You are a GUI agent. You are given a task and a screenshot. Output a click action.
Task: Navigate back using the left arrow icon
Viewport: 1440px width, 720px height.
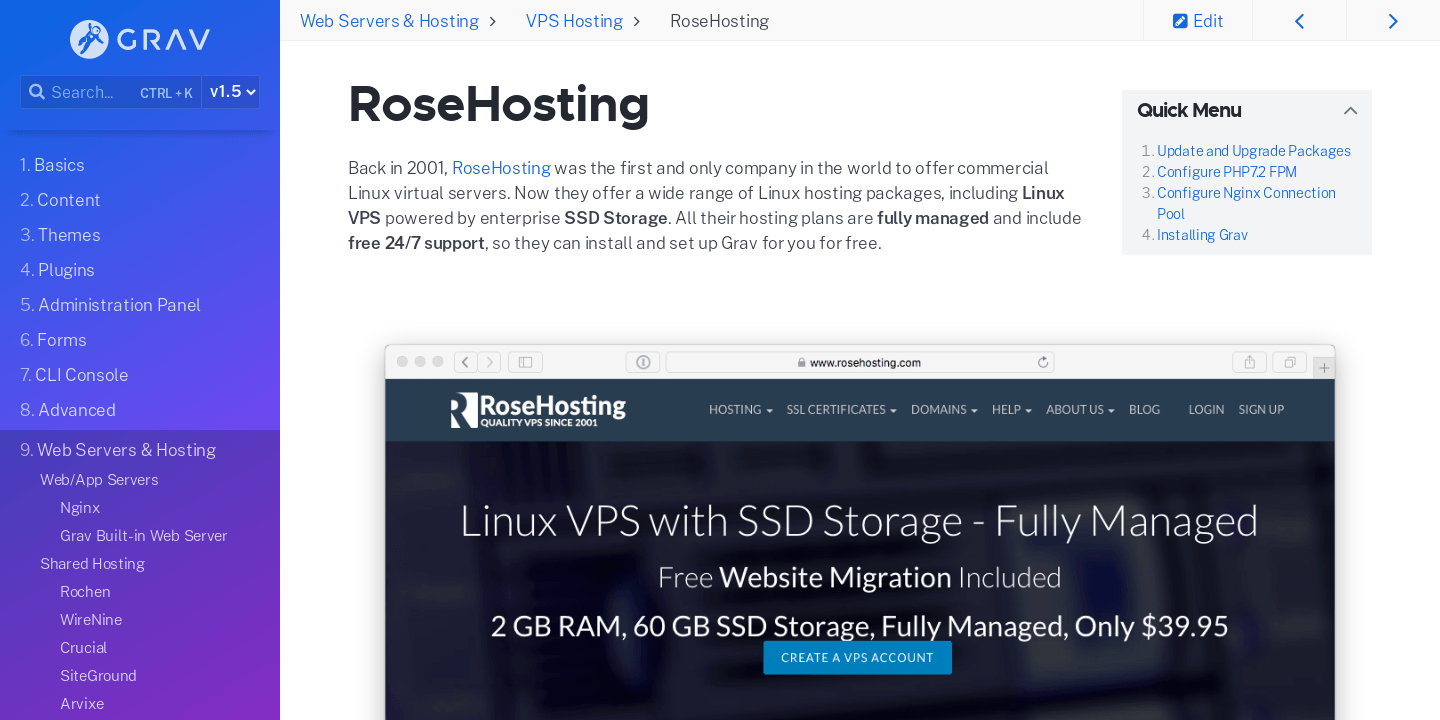coord(1299,19)
